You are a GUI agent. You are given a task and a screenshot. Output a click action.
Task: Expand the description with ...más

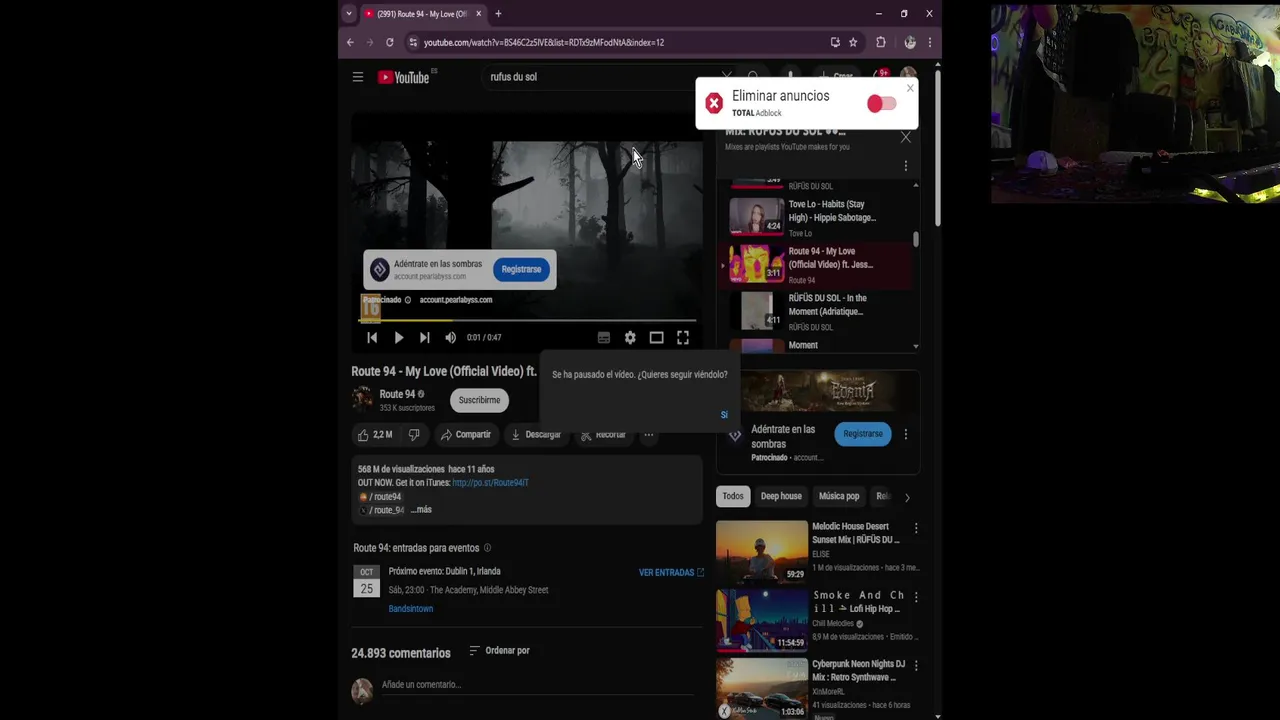point(422,510)
